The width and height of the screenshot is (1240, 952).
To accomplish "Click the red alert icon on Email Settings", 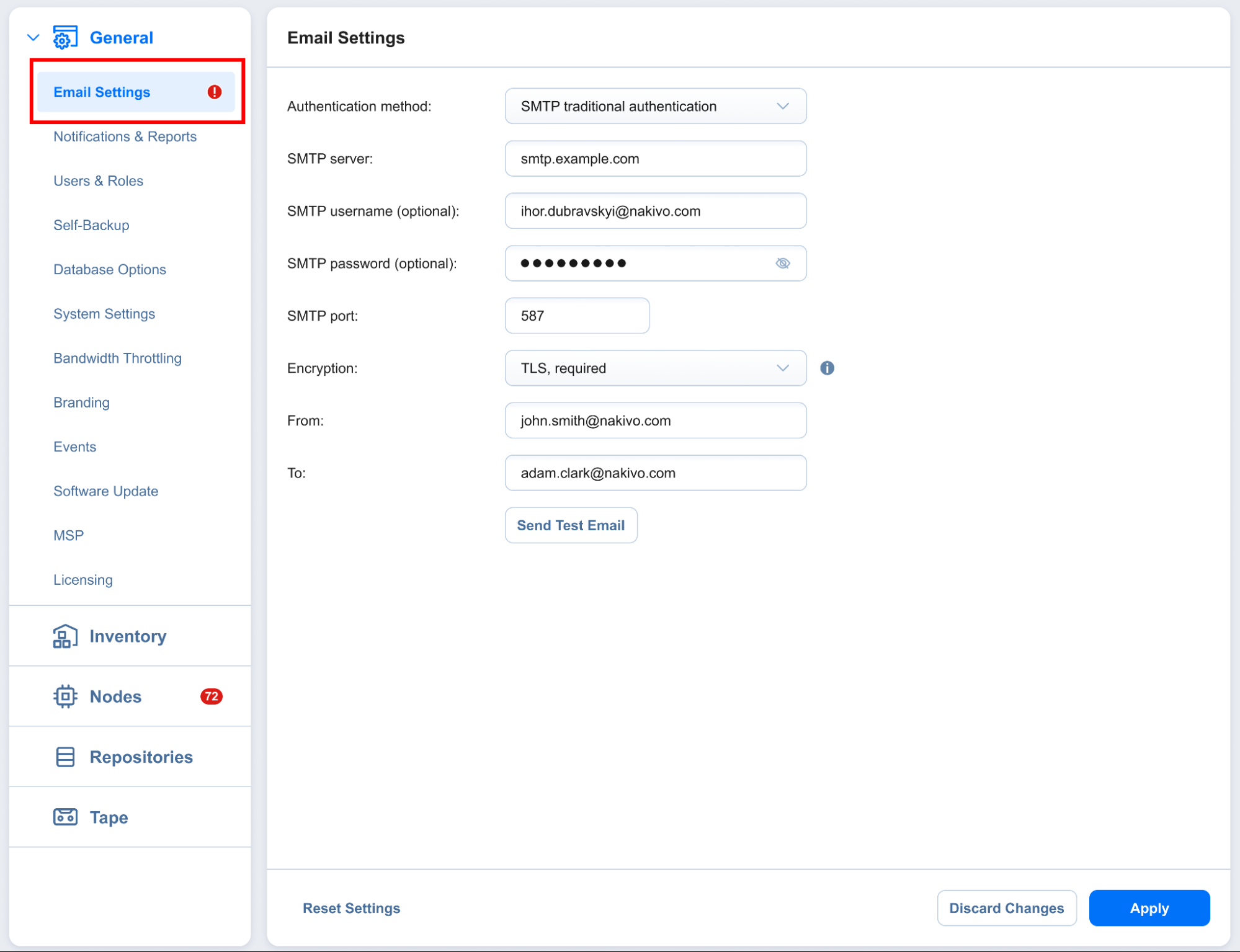I will point(215,92).
